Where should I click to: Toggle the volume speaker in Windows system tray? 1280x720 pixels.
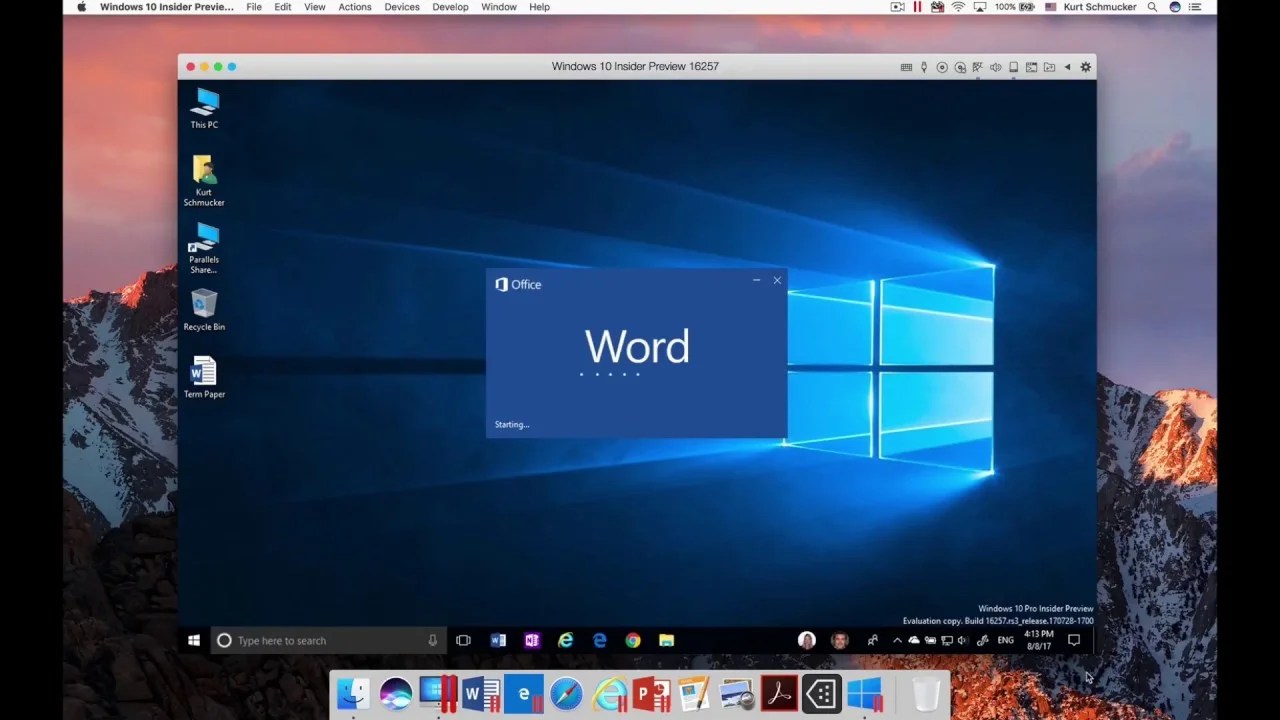tap(961, 640)
